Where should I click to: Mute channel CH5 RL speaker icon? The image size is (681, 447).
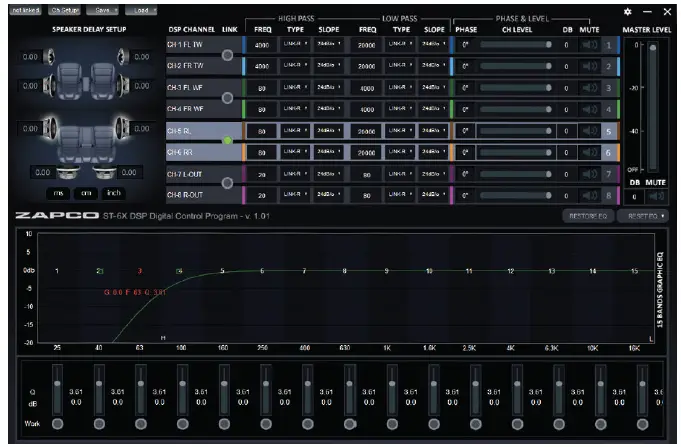590,131
